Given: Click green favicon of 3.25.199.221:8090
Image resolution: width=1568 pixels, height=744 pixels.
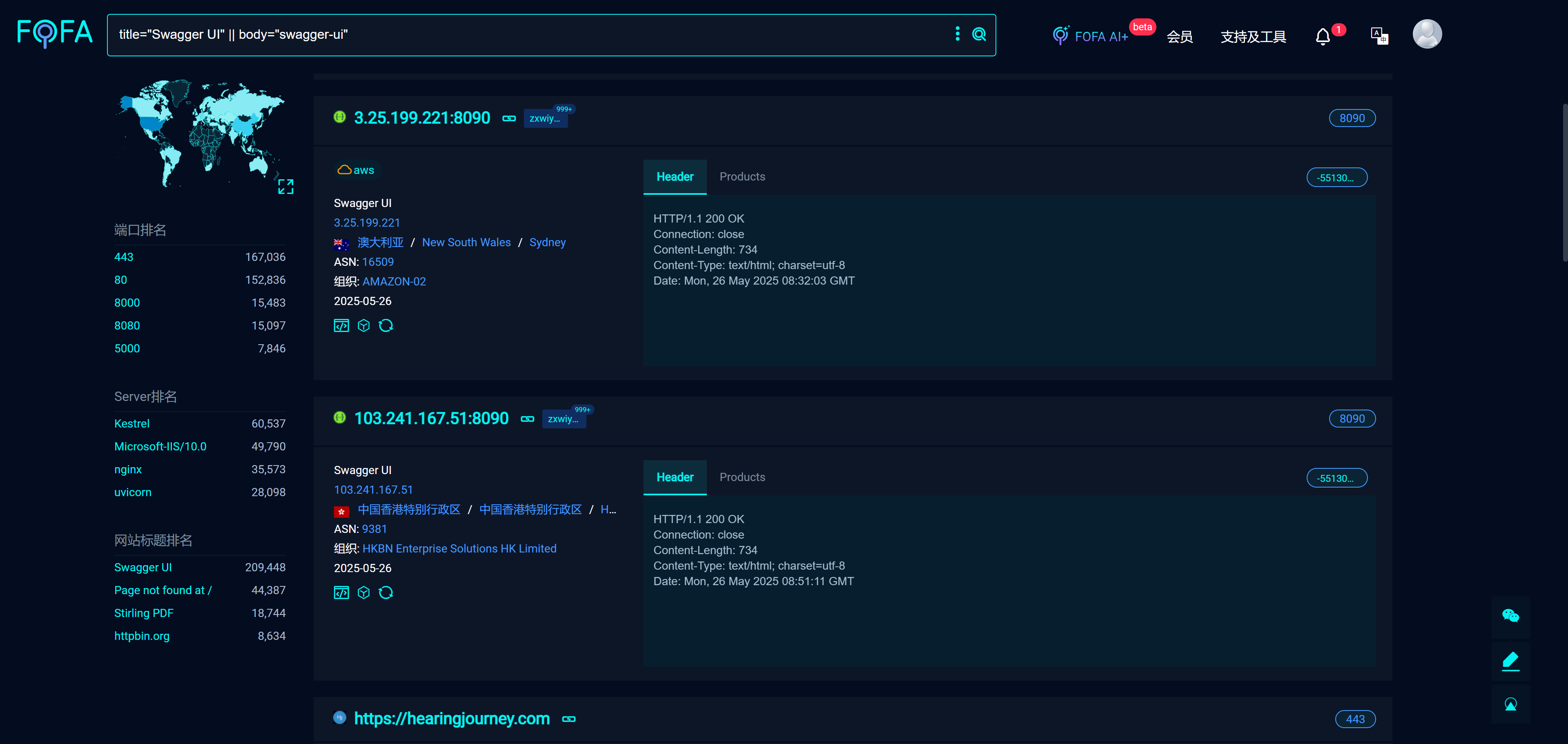Looking at the screenshot, I should coord(340,117).
